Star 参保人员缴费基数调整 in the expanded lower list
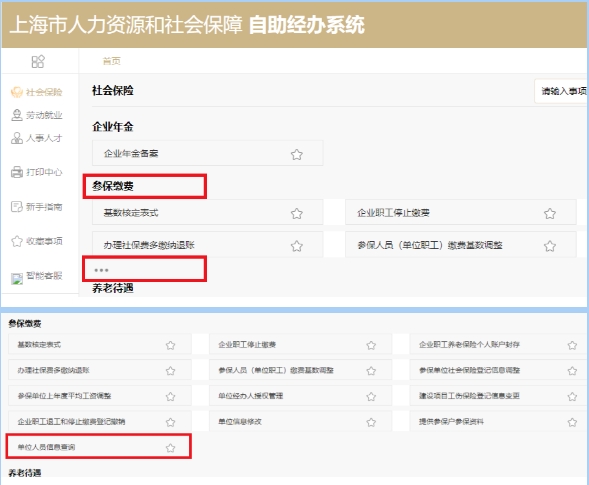The height and width of the screenshot is (485, 589). click(371, 371)
